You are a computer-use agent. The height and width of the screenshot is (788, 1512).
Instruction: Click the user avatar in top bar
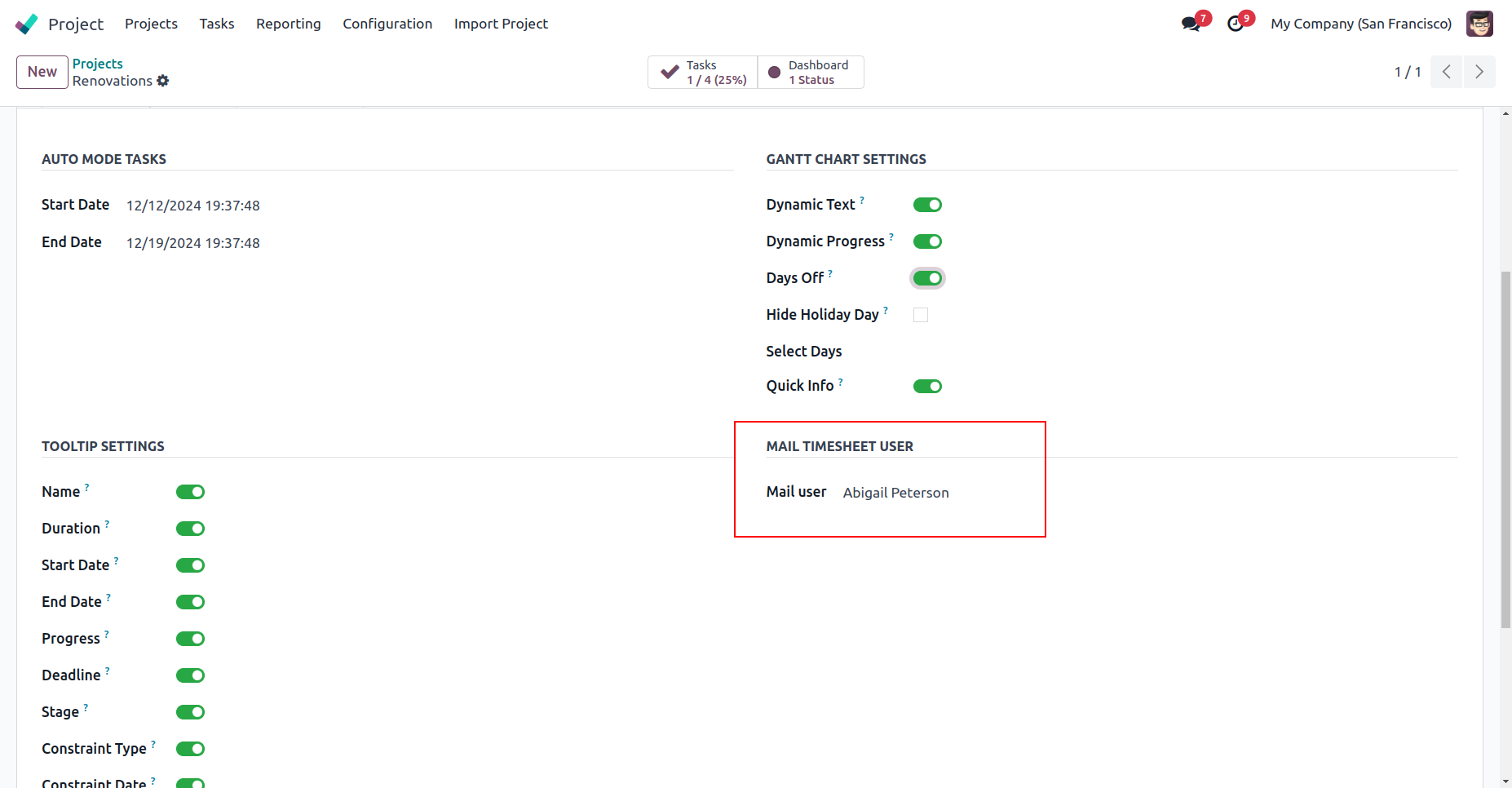(1479, 24)
